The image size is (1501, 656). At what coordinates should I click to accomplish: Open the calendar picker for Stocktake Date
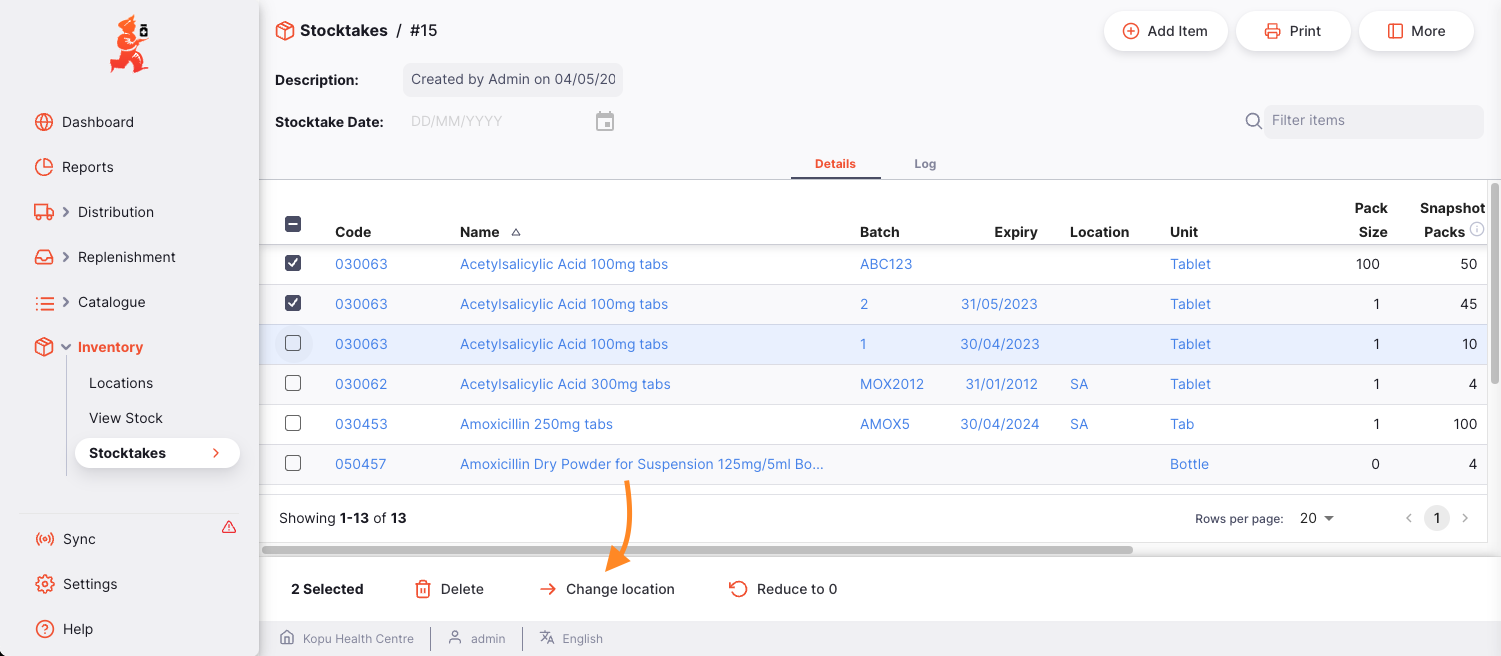pos(605,122)
